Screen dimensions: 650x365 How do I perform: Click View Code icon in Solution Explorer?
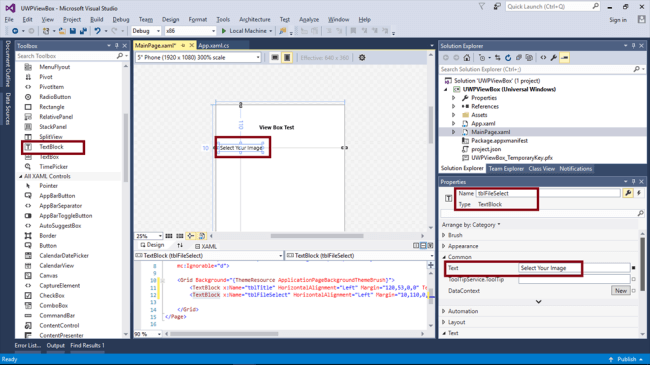point(543,58)
